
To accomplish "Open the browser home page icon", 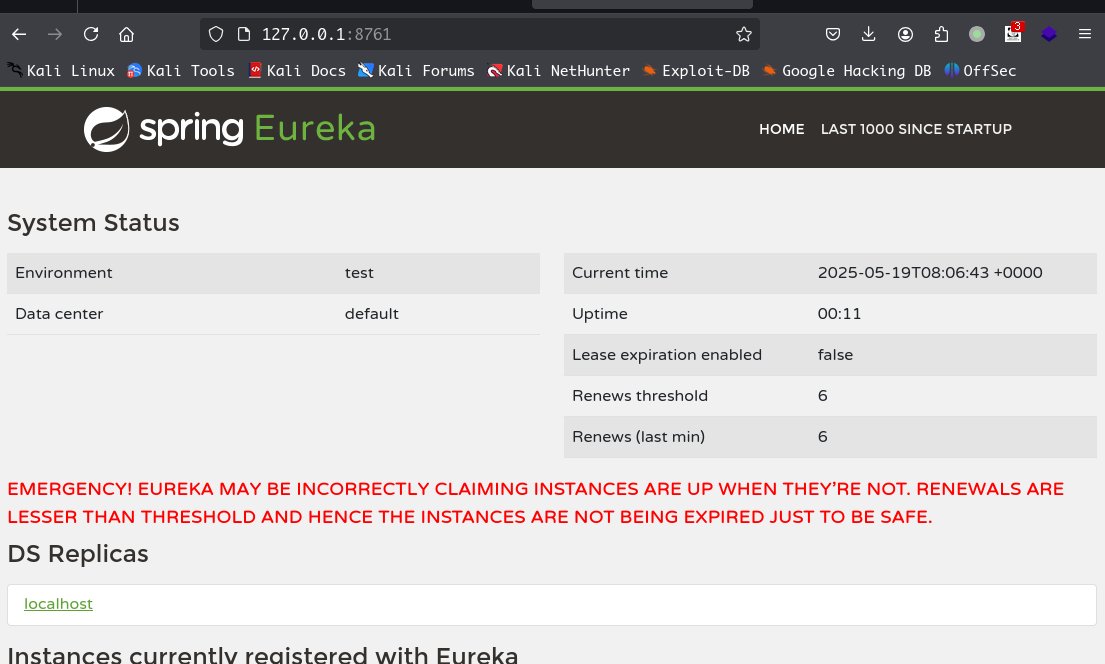I will (x=126, y=34).
